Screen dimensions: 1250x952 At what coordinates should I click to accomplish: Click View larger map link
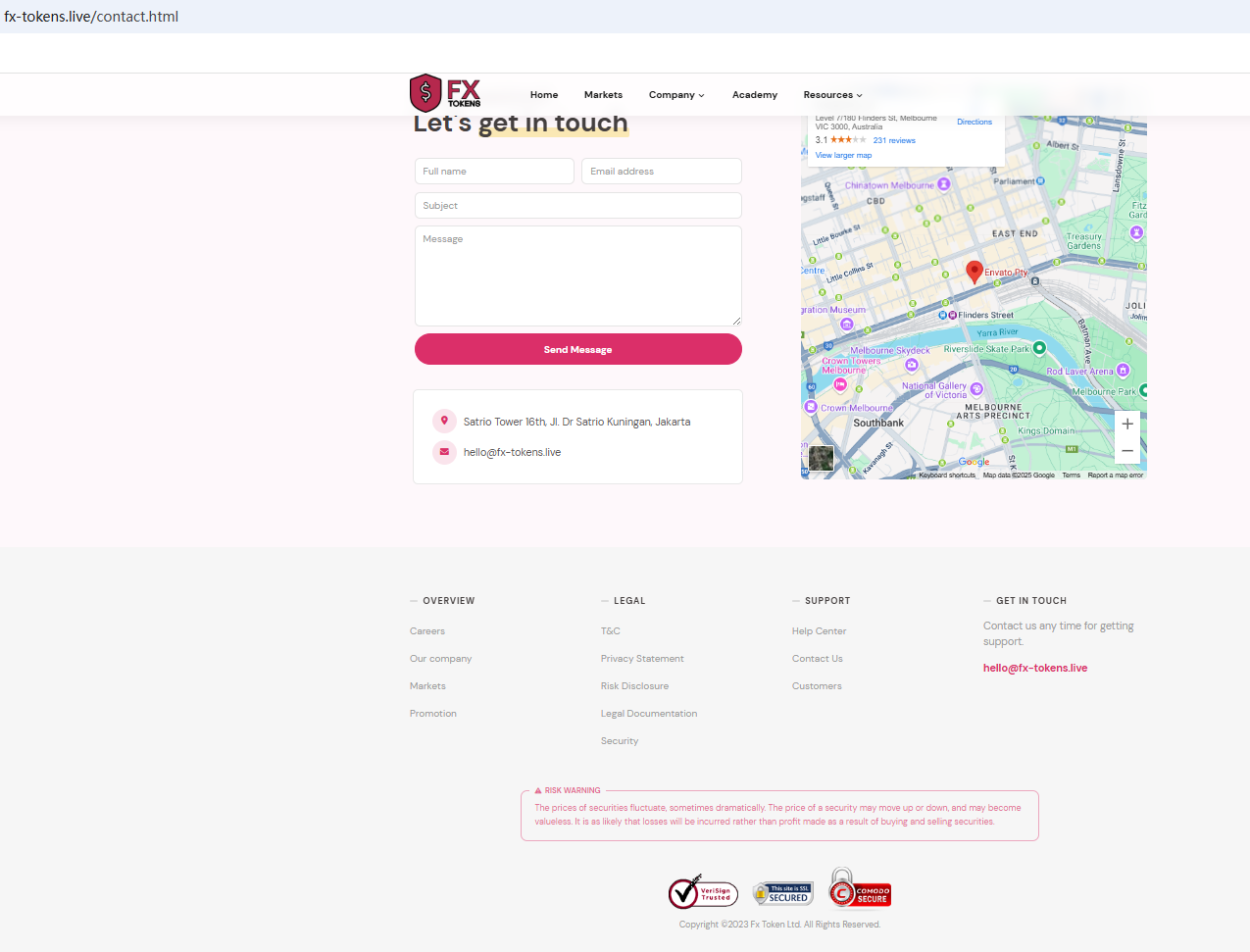click(843, 155)
